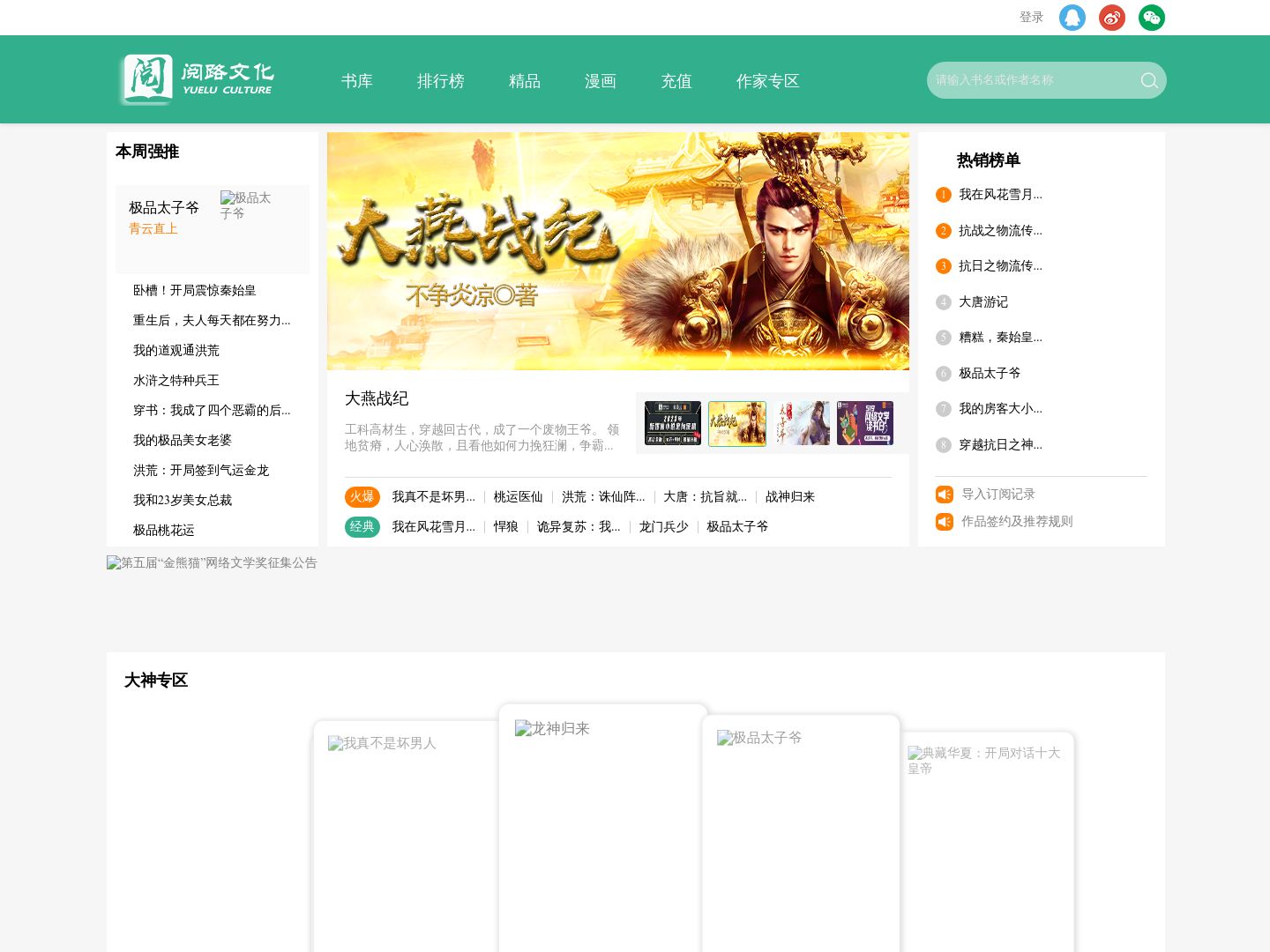Open the 漫画 menu
Image resolution: width=1270 pixels, height=952 pixels.
601,81
